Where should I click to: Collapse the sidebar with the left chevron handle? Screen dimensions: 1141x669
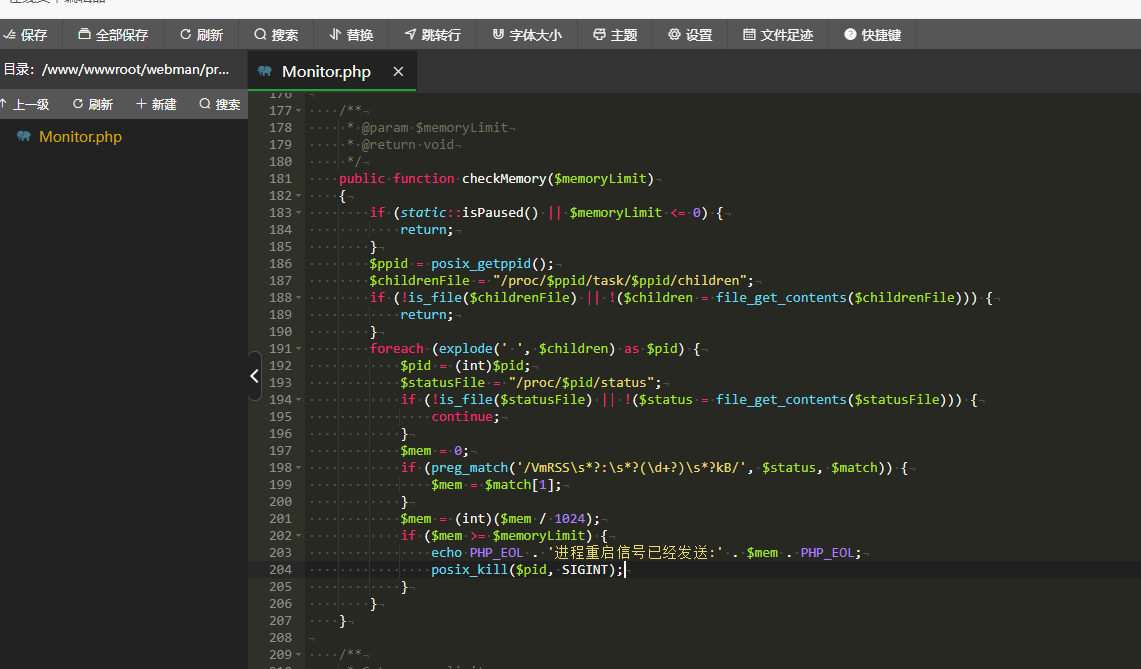[254, 376]
